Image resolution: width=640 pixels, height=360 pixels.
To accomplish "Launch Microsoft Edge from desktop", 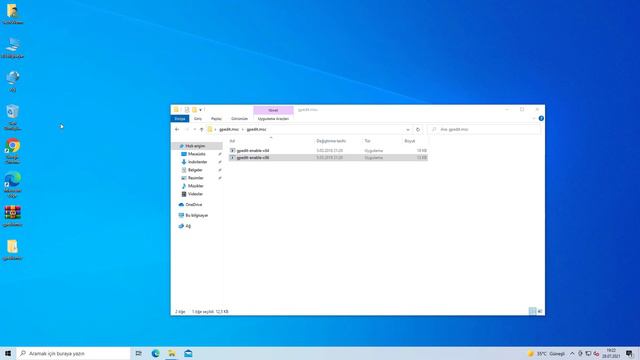I will (x=13, y=184).
